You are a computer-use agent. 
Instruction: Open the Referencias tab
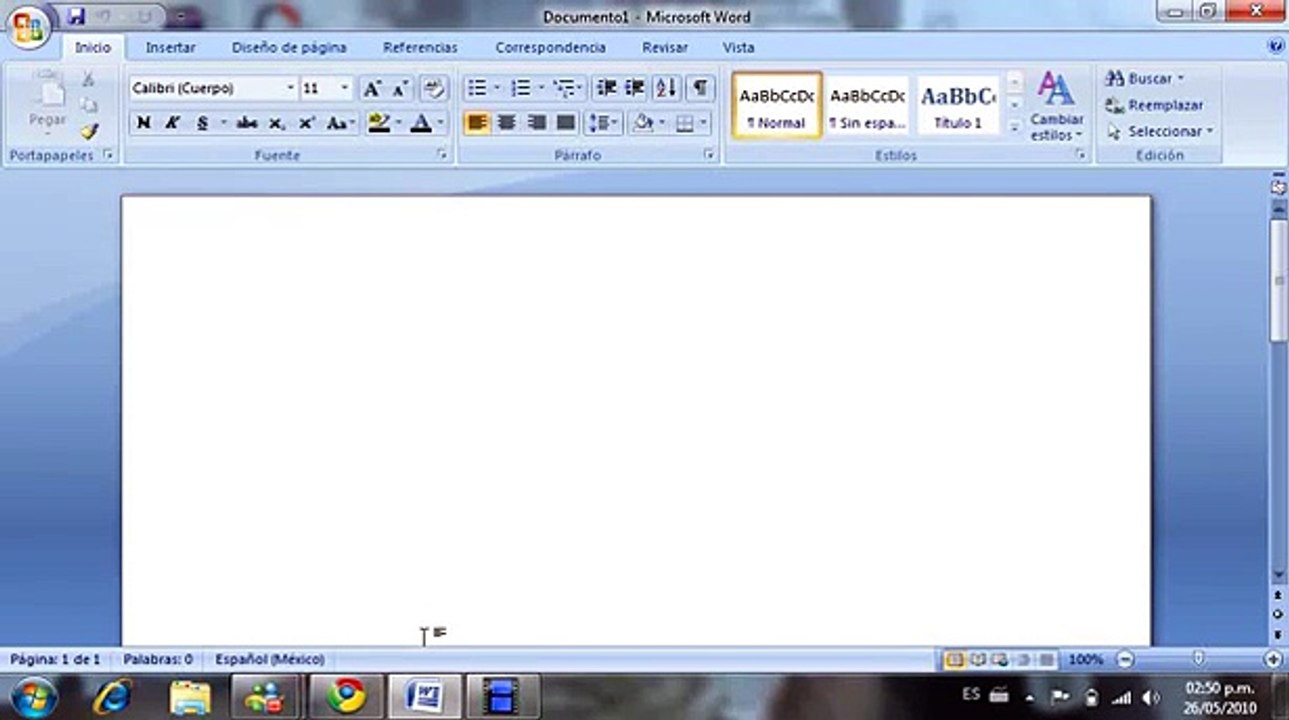point(420,47)
